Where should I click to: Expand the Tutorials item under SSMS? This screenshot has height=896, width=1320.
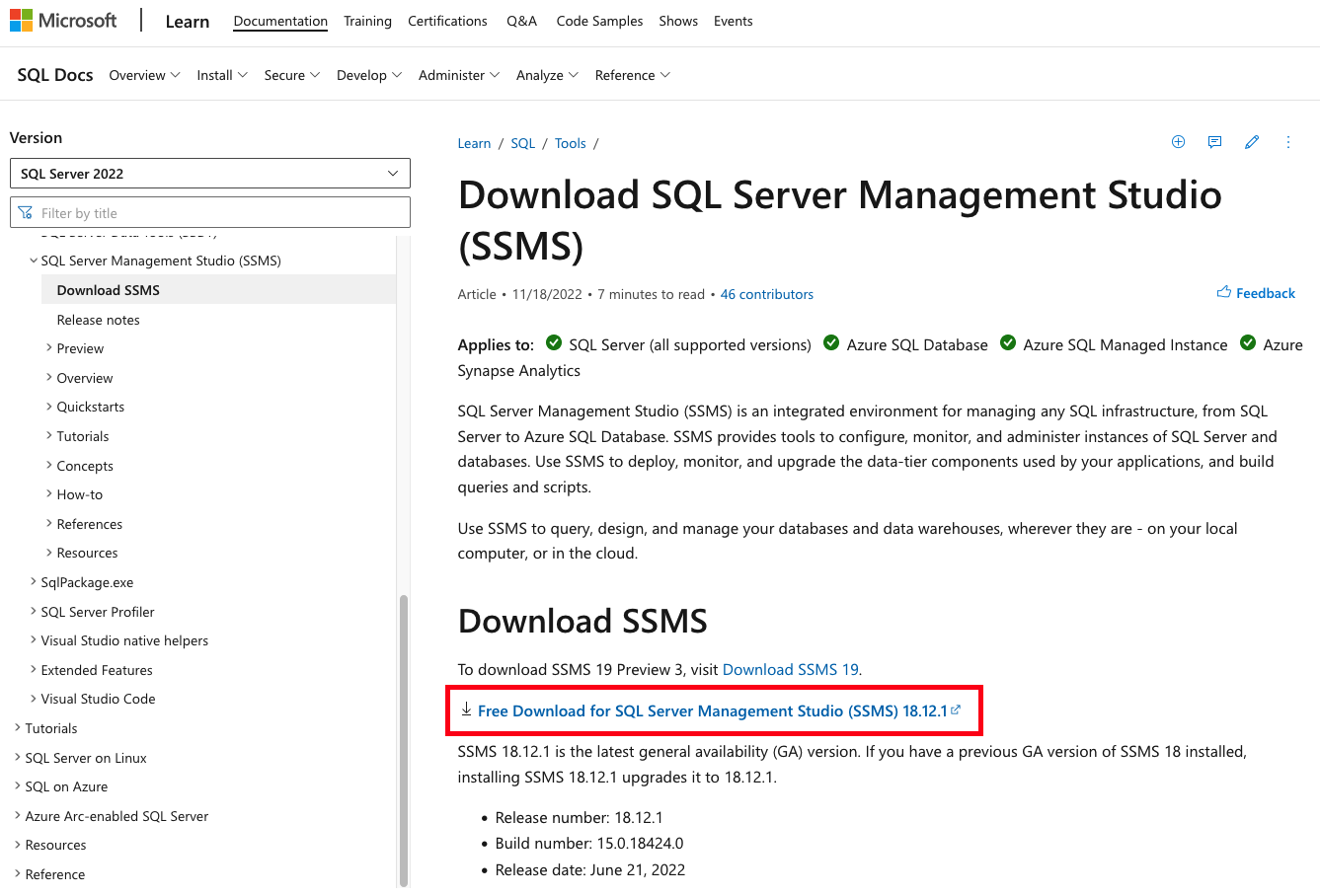77,436
